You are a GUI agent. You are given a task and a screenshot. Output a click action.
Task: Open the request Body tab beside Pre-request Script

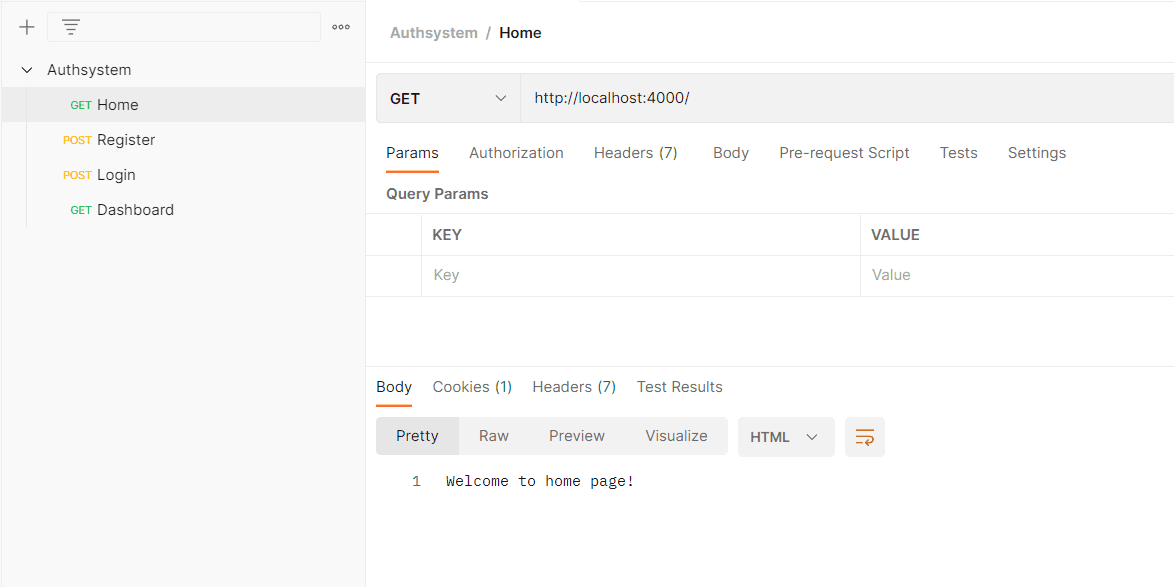coord(731,153)
